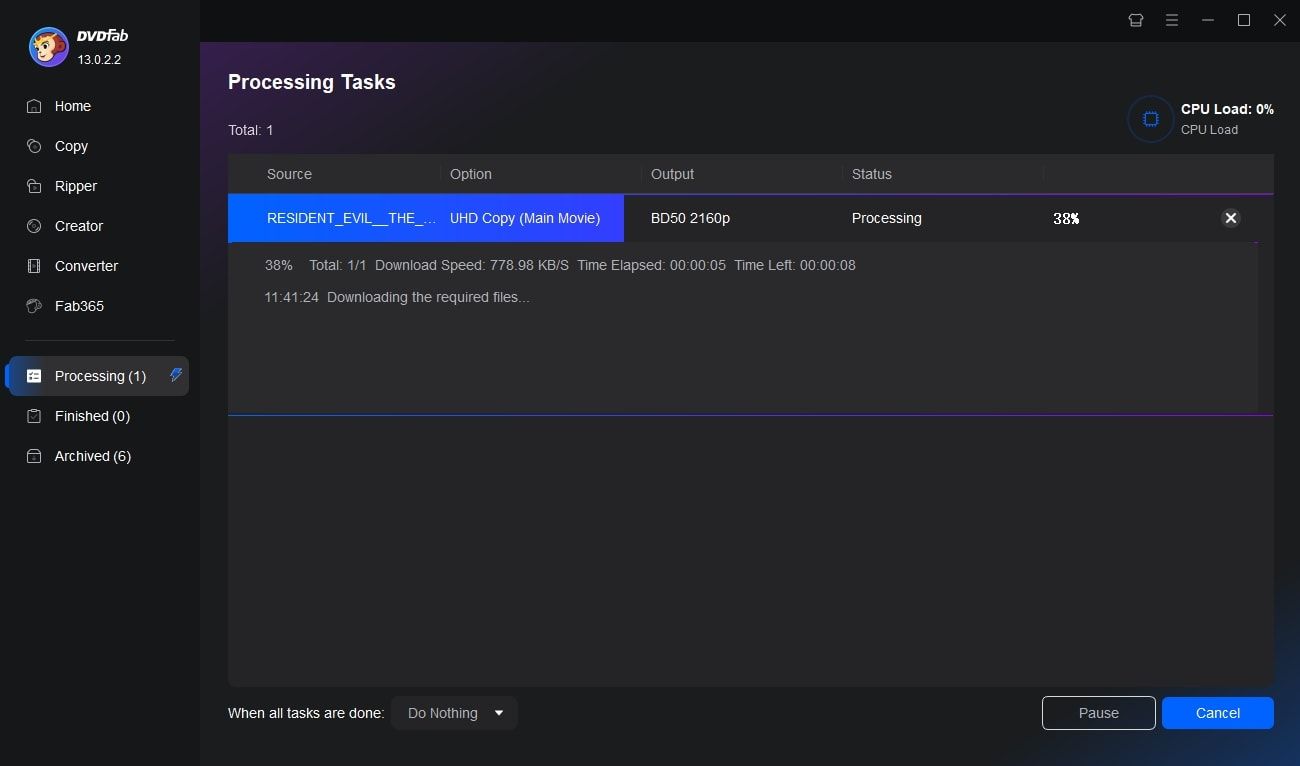Click the version number 13.0.2.2
This screenshot has height=766, width=1300.
point(99,59)
